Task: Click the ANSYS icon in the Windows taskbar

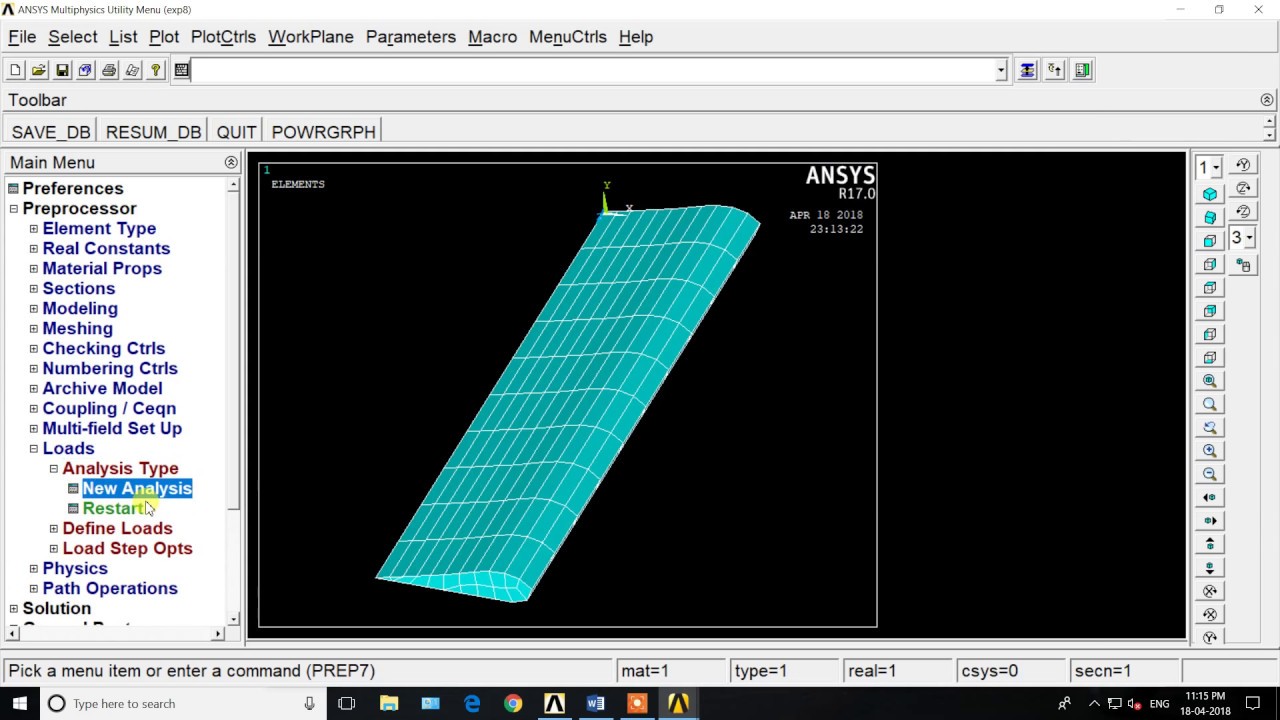Action: coord(678,704)
